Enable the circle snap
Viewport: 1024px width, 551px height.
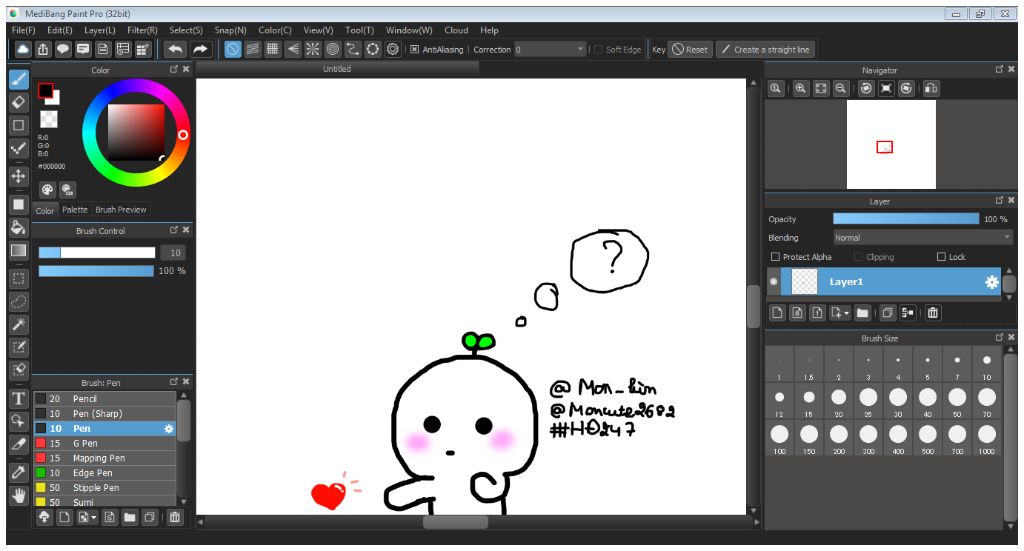click(x=332, y=49)
